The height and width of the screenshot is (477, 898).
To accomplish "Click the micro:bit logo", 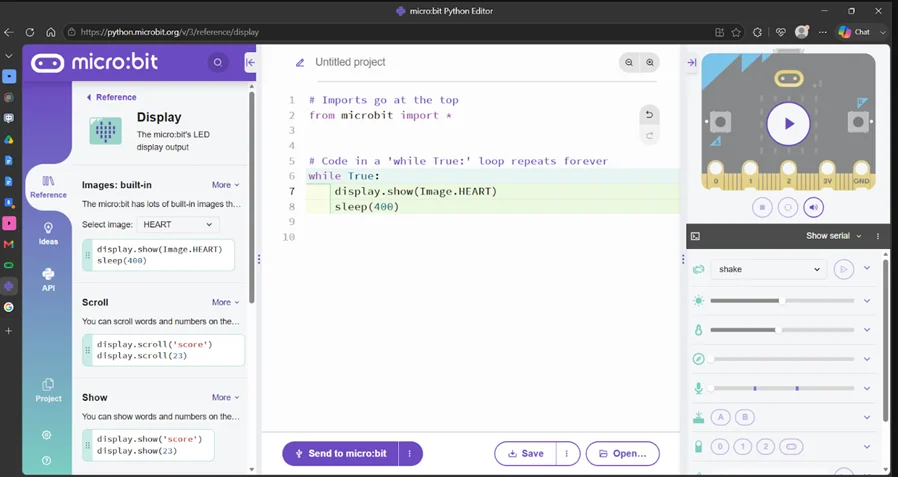I will (x=94, y=62).
